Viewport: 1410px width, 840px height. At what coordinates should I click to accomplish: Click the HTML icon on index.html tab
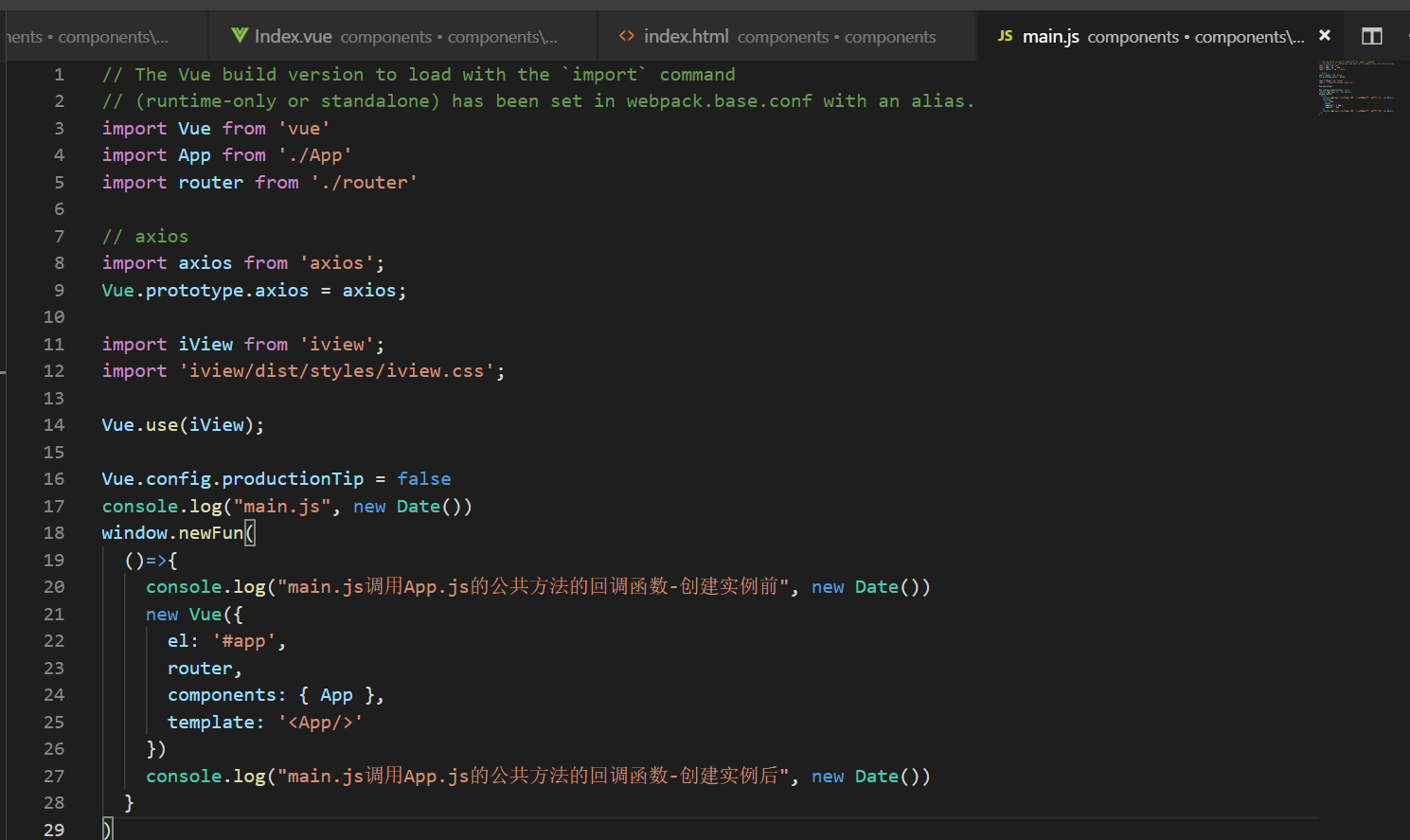(x=626, y=35)
